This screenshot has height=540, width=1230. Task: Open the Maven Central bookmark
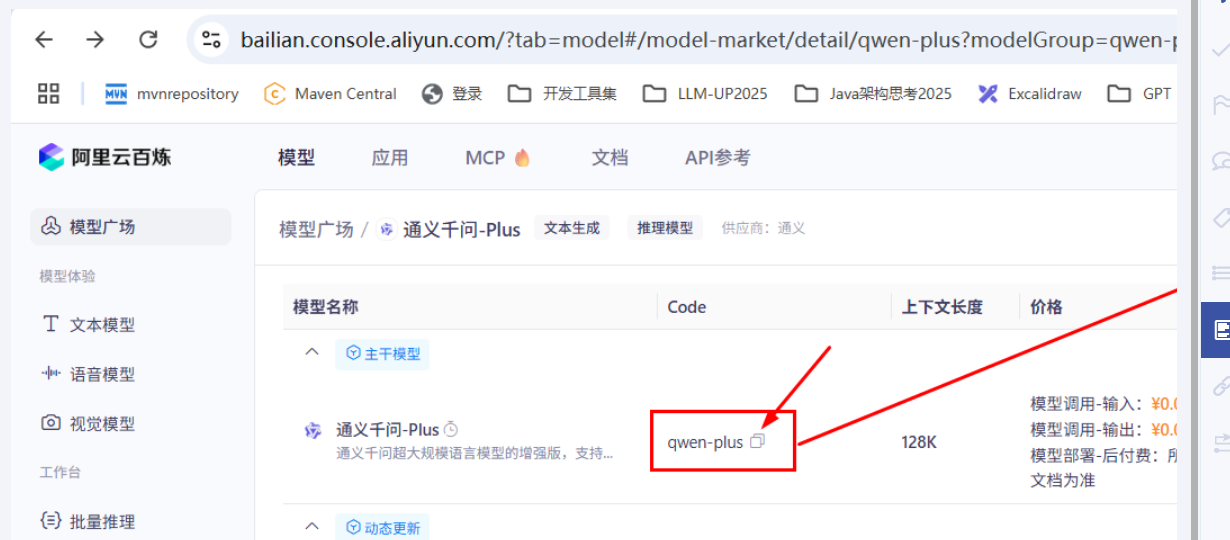pos(330,93)
